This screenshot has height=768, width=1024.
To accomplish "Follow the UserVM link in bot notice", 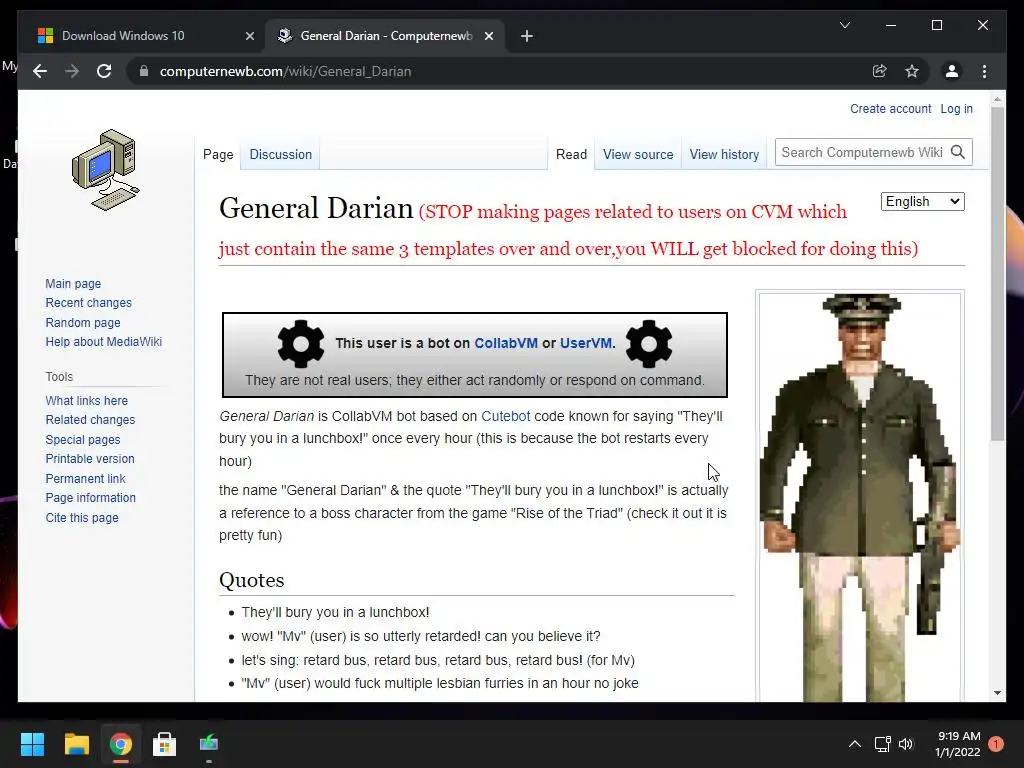I will 586,344.
